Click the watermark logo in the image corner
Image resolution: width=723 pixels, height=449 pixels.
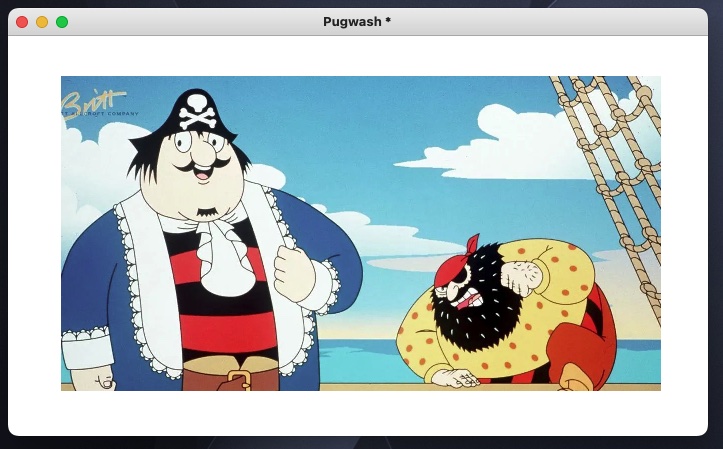pos(94,102)
